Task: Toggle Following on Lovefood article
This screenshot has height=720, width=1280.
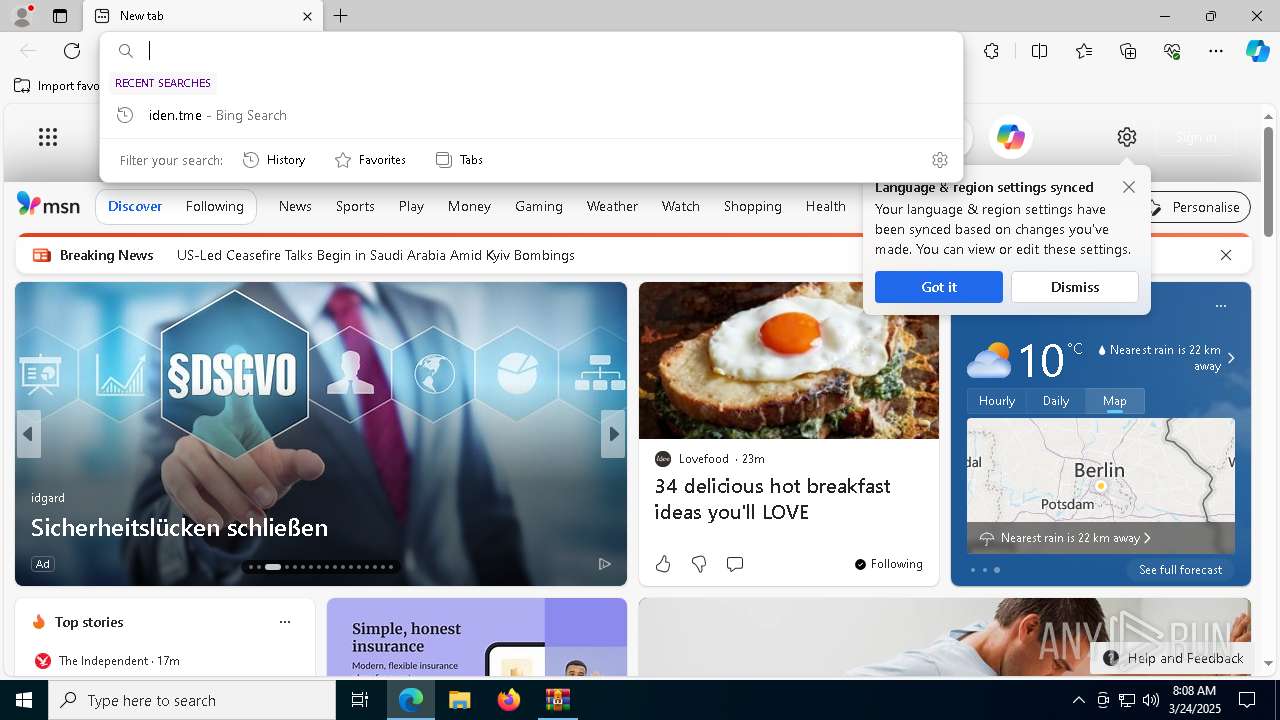Action: (889, 564)
